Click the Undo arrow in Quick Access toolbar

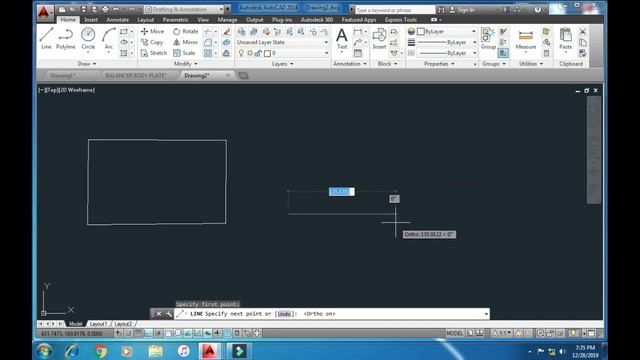116,9
